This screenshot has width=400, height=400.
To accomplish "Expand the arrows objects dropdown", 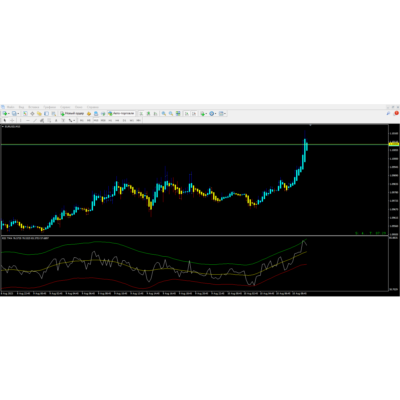I will [74, 120].
